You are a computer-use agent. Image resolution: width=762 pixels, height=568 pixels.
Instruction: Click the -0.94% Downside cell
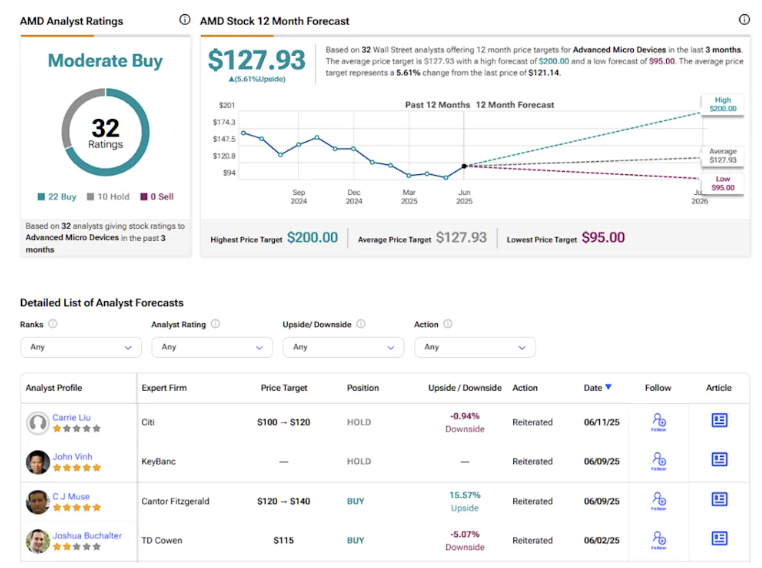465,423
